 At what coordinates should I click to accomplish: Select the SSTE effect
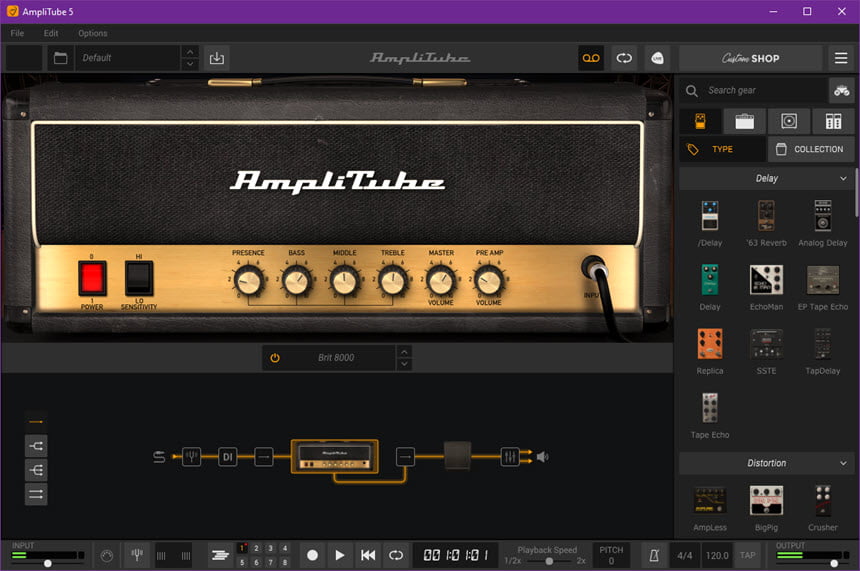click(x=766, y=344)
